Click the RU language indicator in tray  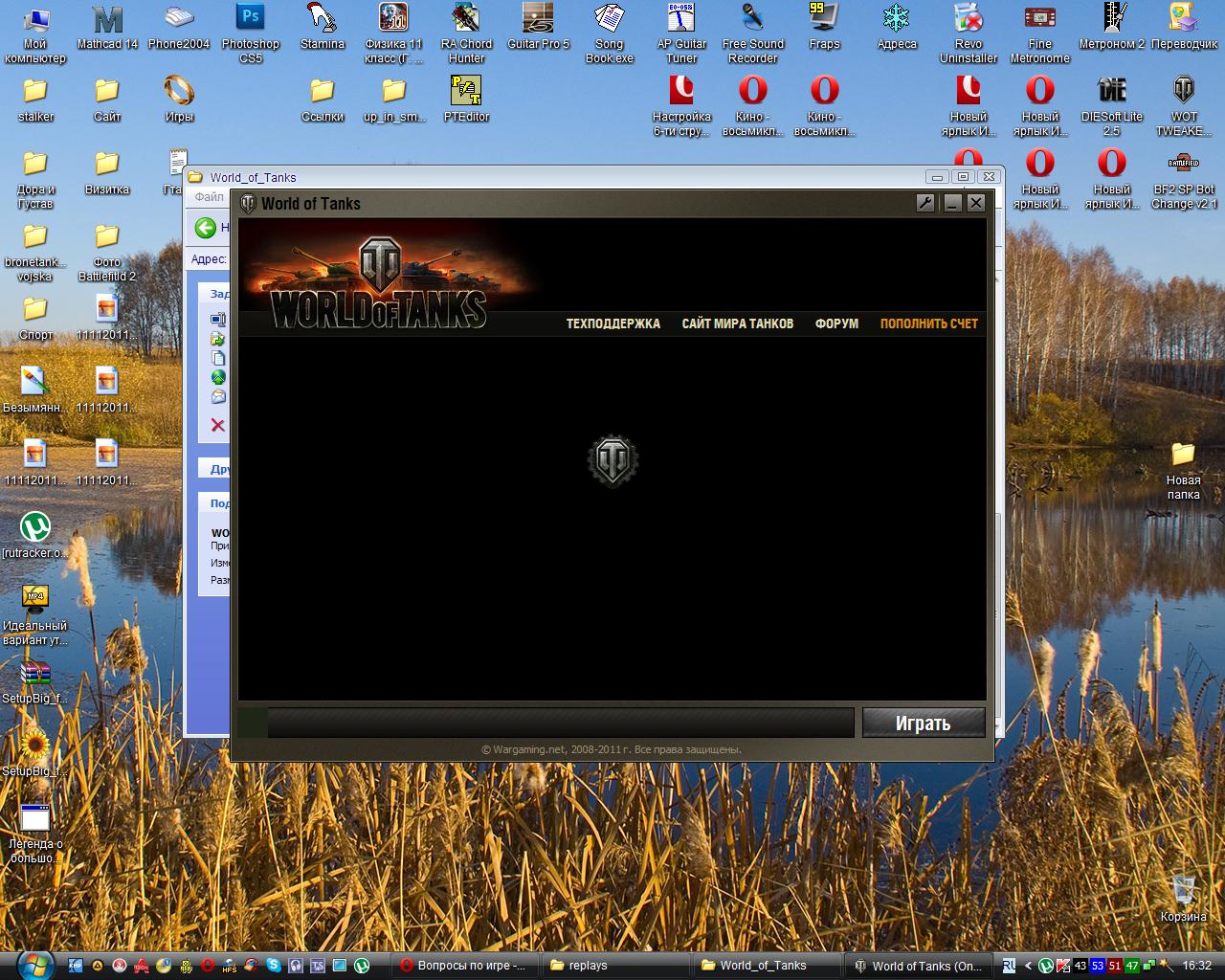coord(1009,966)
